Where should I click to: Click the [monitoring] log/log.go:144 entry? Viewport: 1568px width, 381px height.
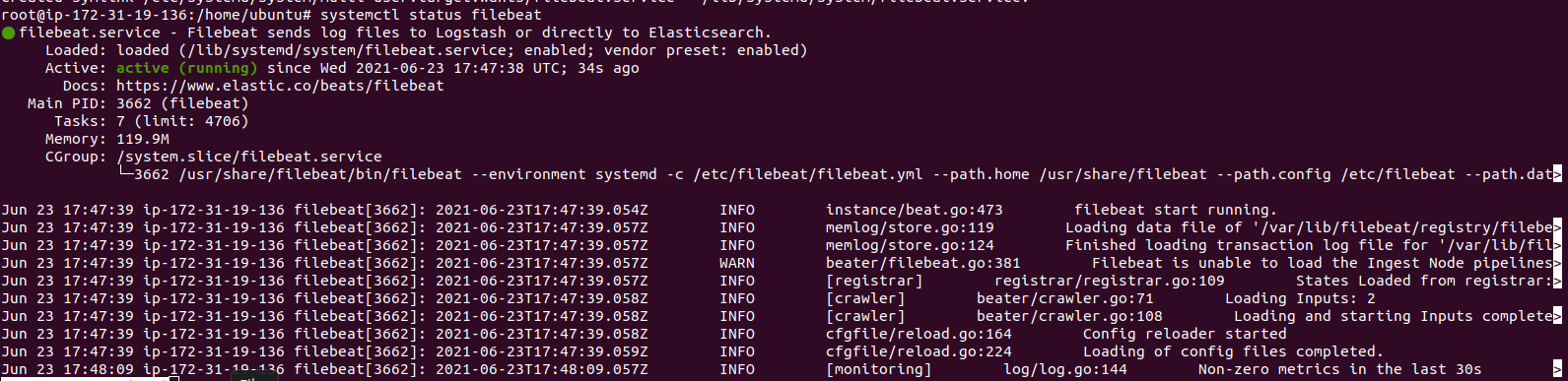coord(977,369)
